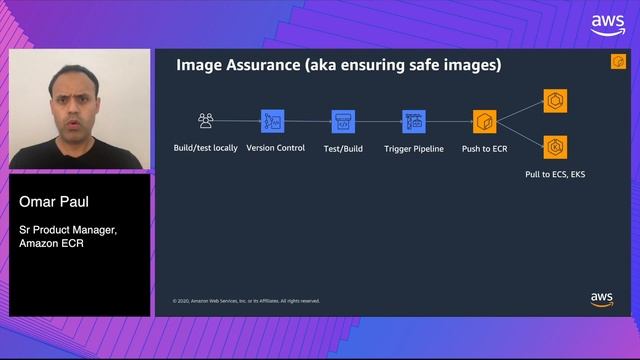This screenshot has width=640, height=360.
Task: Click the 'Test/Build' label
Action: coord(343,149)
